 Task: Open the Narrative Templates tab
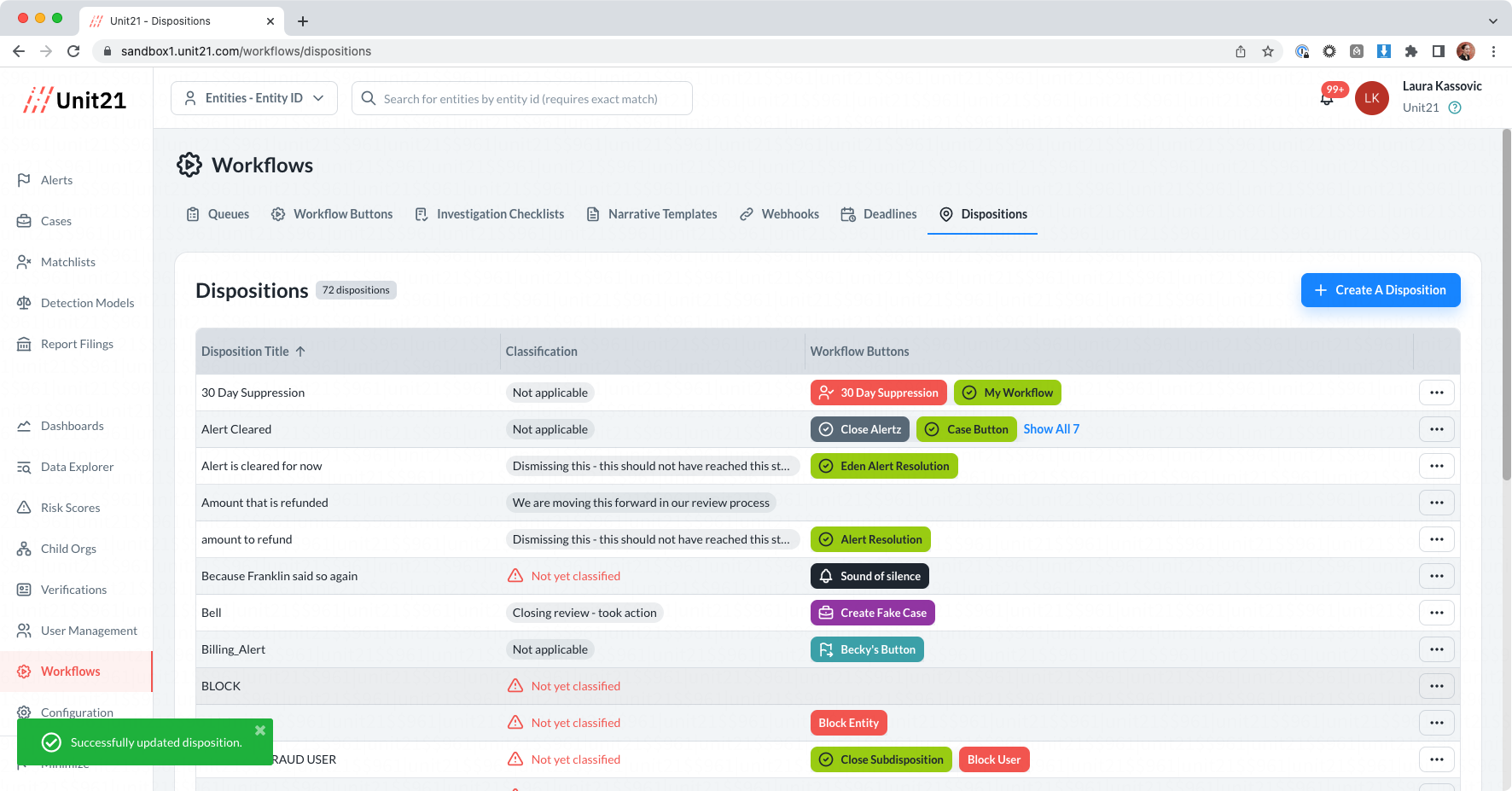(x=652, y=214)
